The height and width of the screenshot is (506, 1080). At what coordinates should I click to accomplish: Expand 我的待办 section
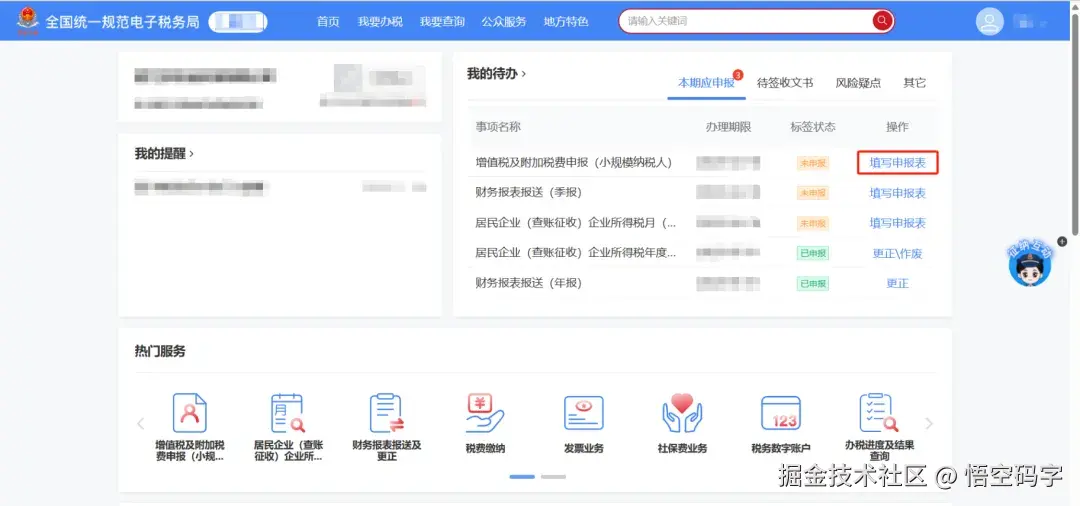click(497, 73)
